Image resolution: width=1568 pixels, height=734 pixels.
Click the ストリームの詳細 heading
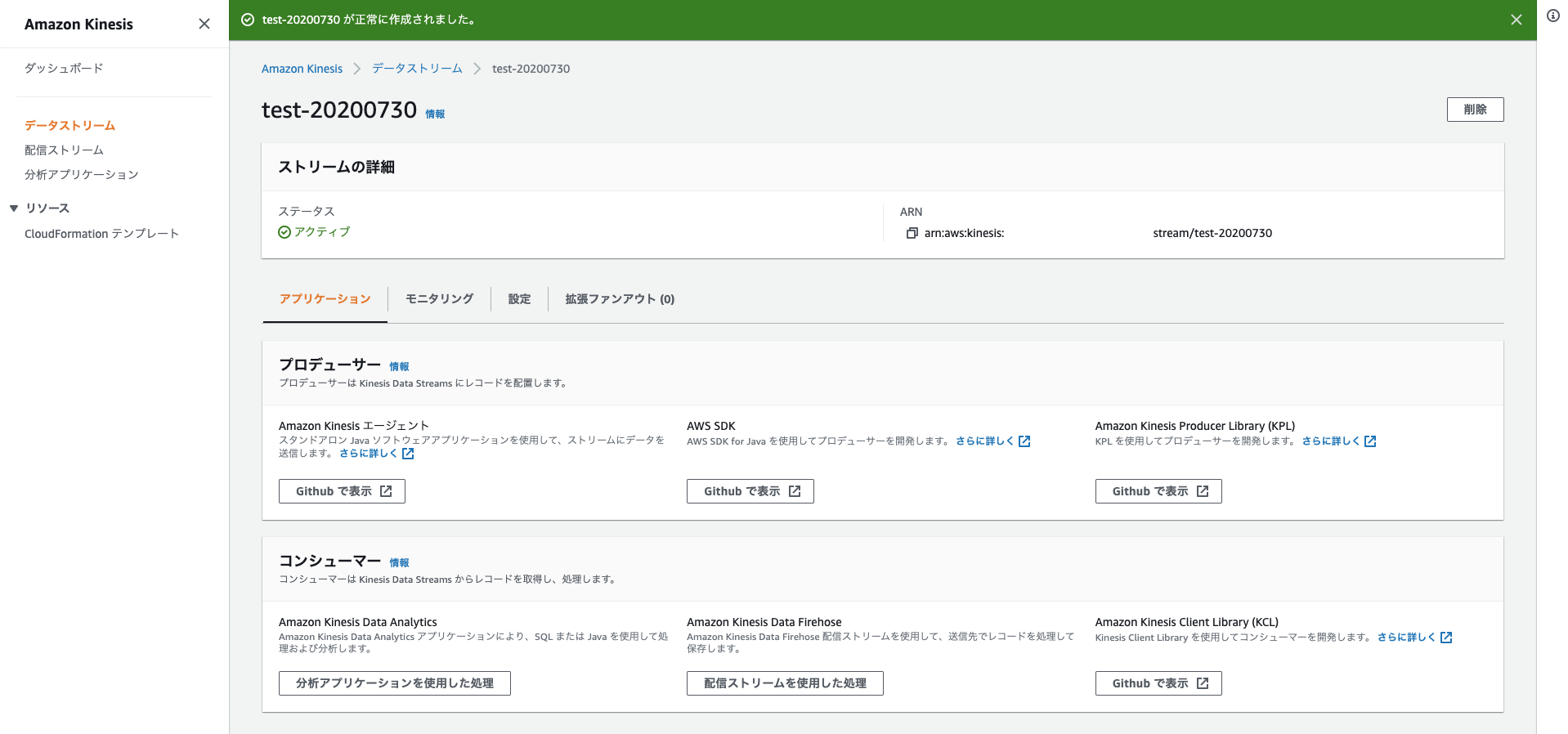336,167
